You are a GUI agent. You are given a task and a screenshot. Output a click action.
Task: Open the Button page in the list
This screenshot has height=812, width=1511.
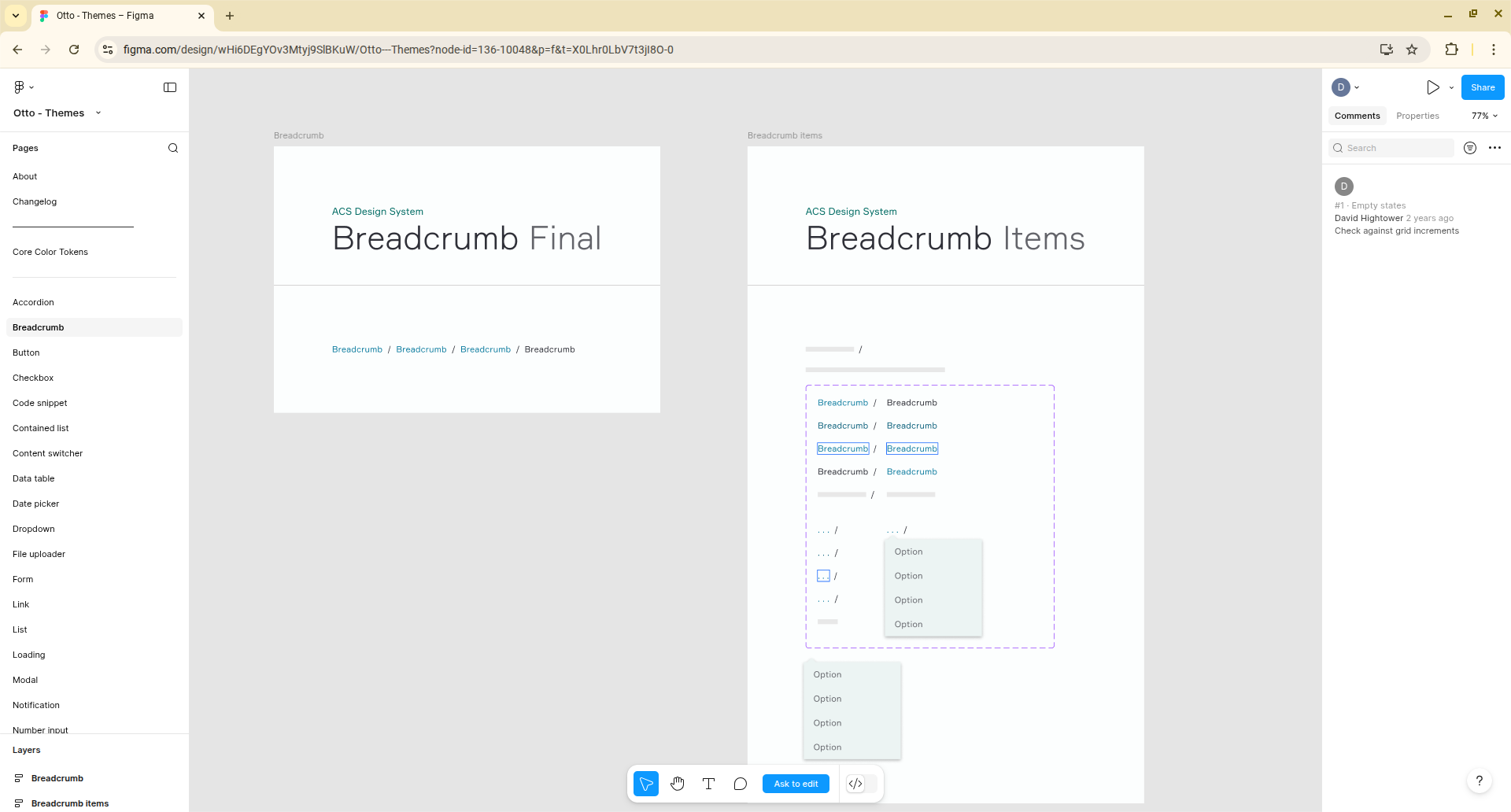26,352
